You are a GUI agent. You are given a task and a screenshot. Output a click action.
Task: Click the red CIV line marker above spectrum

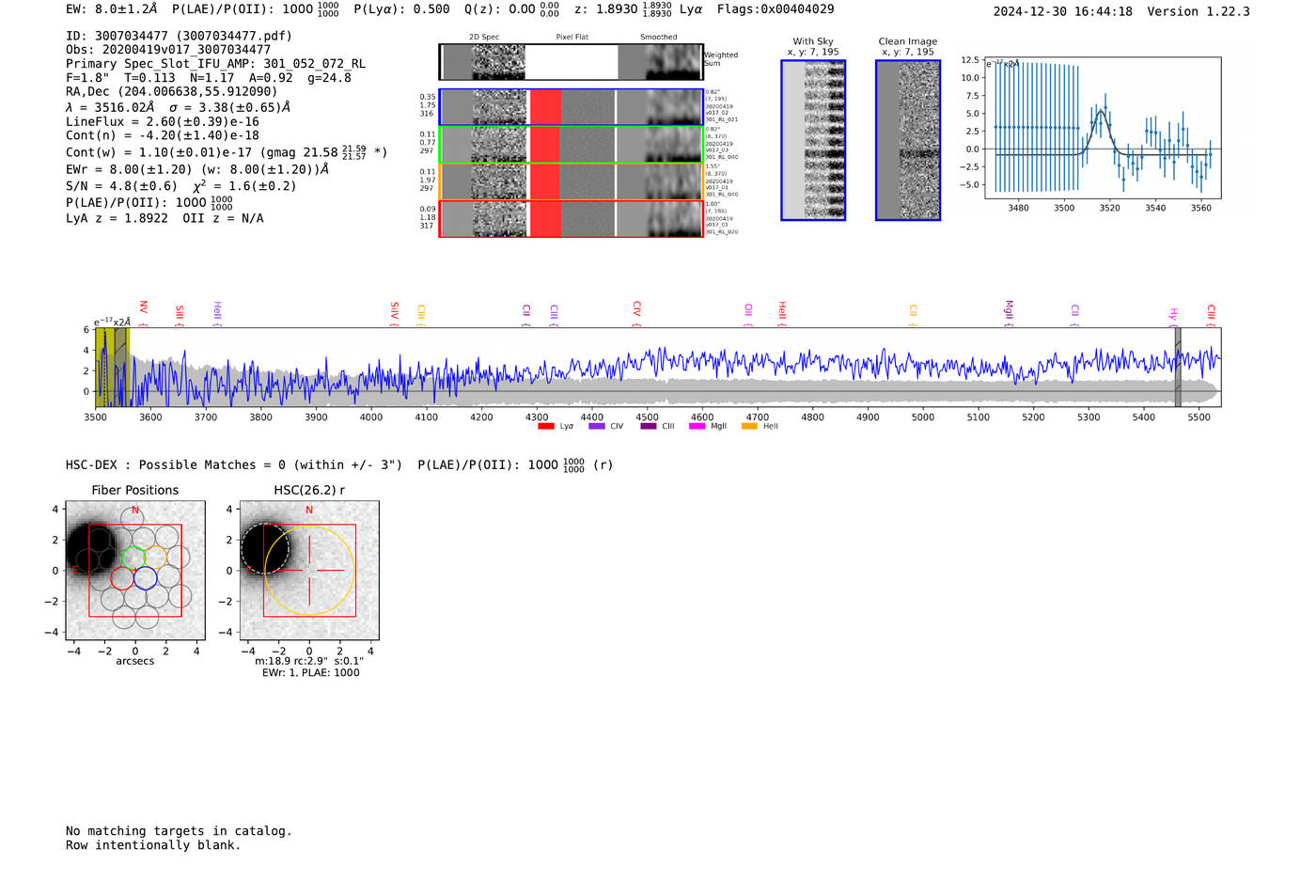coord(636,309)
